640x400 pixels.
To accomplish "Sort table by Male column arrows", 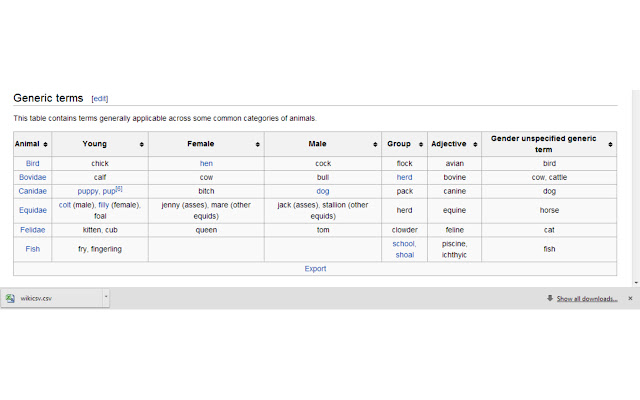I will (375, 144).
